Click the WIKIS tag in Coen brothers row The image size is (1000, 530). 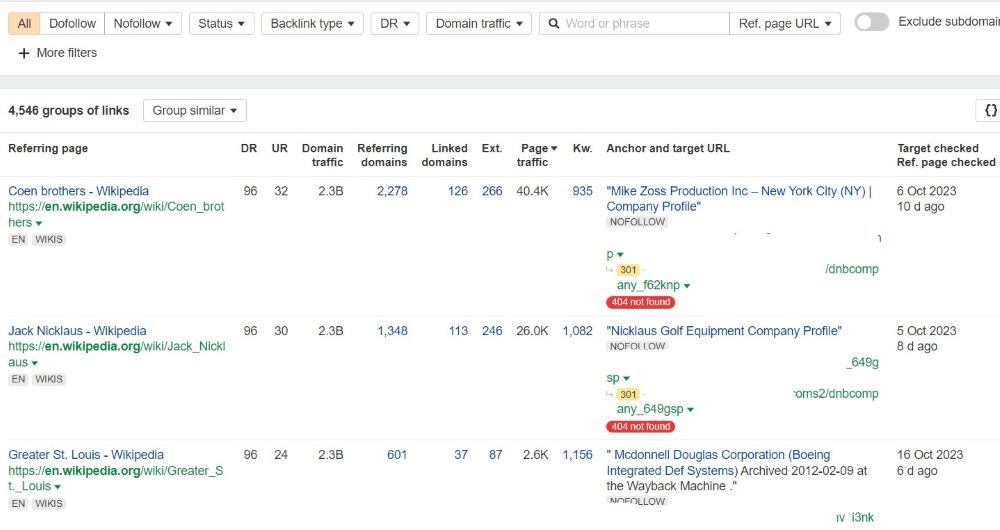[x=49, y=239]
